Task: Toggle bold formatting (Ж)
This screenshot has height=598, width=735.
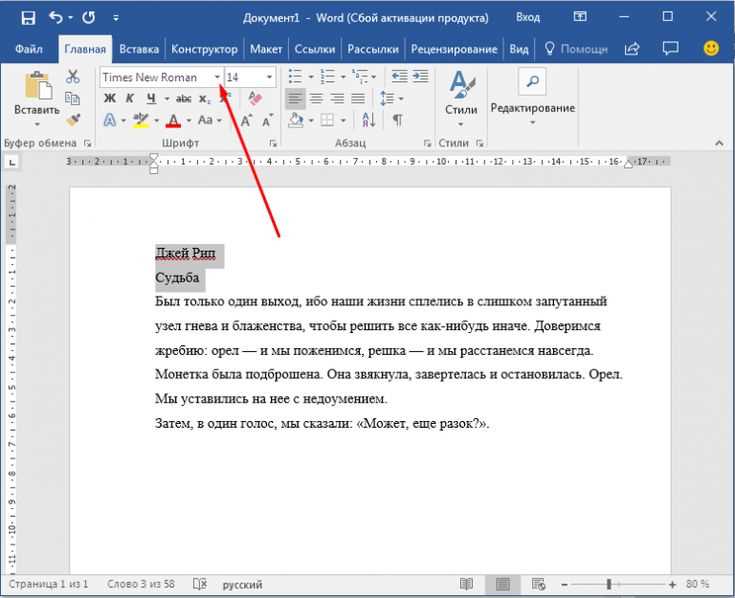Action: (x=110, y=98)
